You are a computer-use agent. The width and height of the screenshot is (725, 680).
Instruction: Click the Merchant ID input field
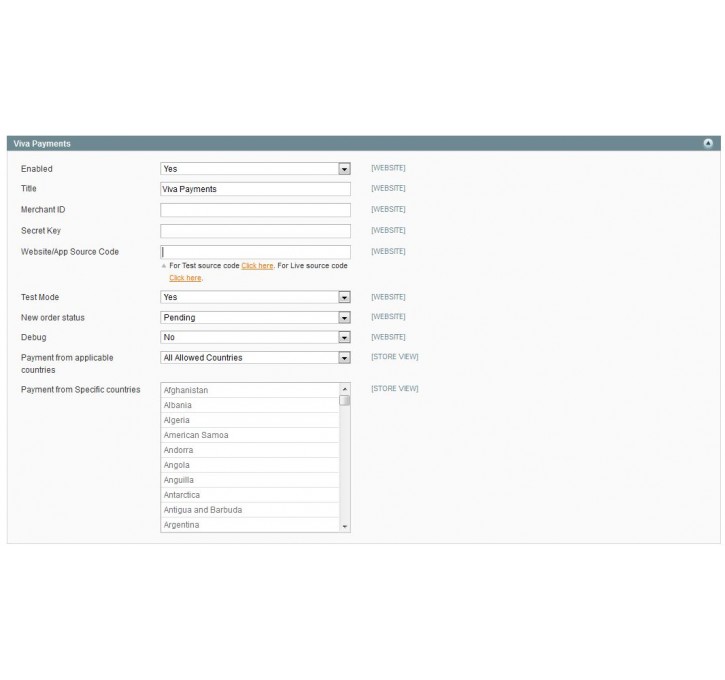(255, 210)
